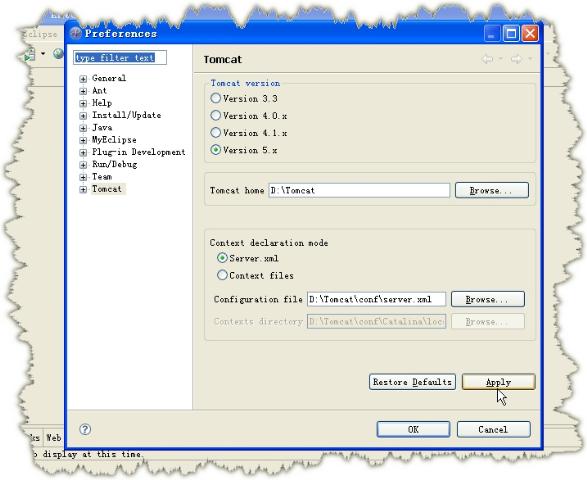Image resolution: width=587 pixels, height=480 pixels.
Task: Choose Context files declaration mode
Action: pyautogui.click(x=222, y=275)
